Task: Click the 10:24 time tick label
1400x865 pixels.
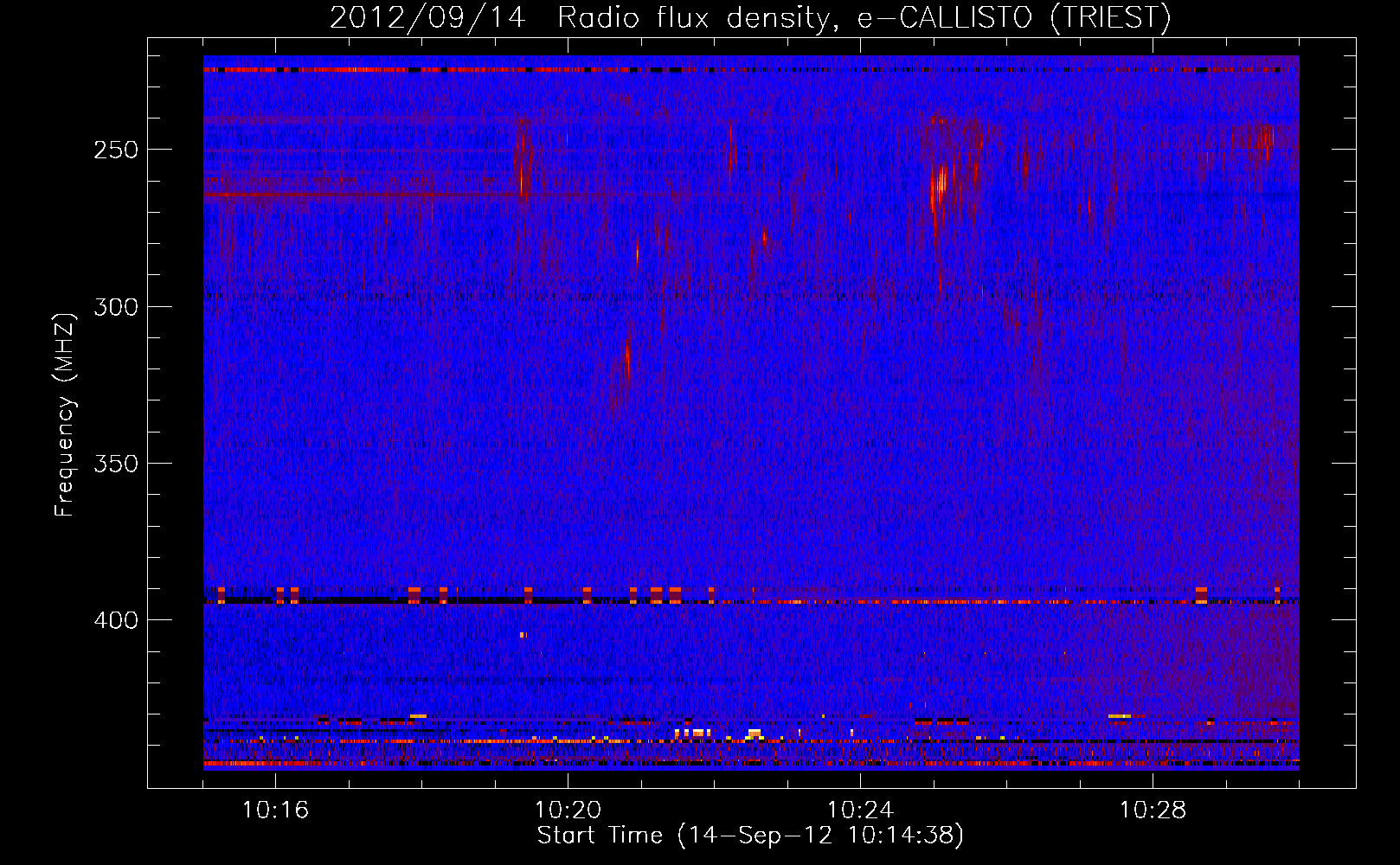Action: pyautogui.click(x=860, y=811)
